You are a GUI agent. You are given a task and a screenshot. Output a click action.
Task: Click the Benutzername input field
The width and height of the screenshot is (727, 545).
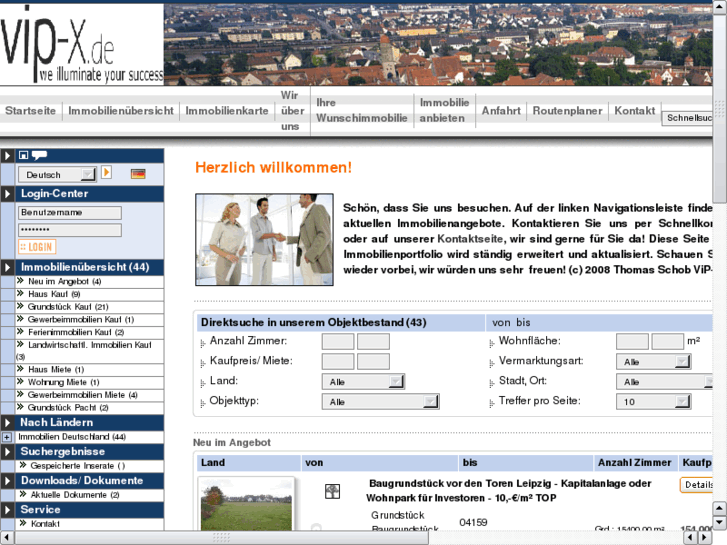point(70,212)
